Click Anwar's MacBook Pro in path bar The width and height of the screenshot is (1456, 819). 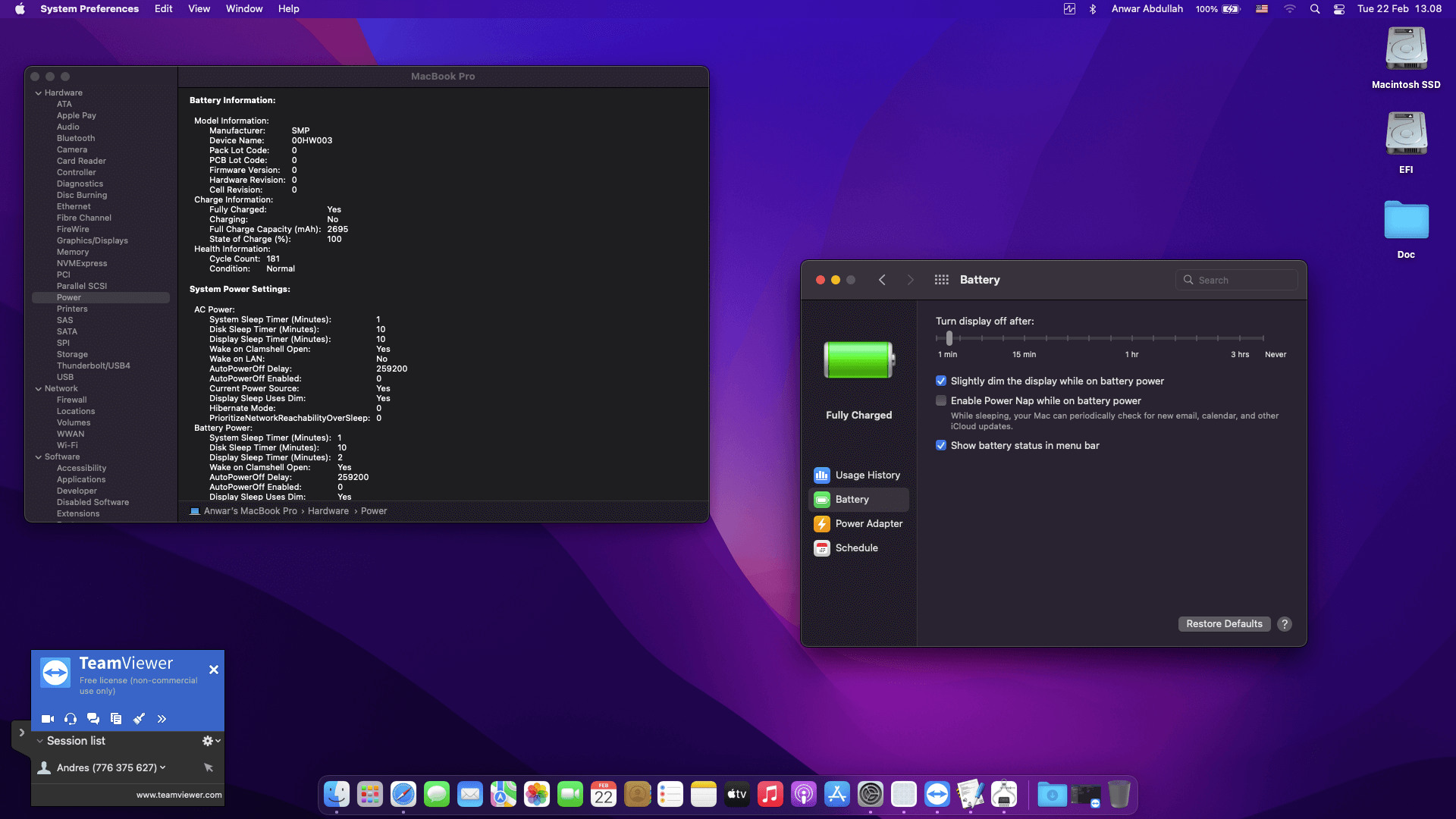[x=250, y=511]
